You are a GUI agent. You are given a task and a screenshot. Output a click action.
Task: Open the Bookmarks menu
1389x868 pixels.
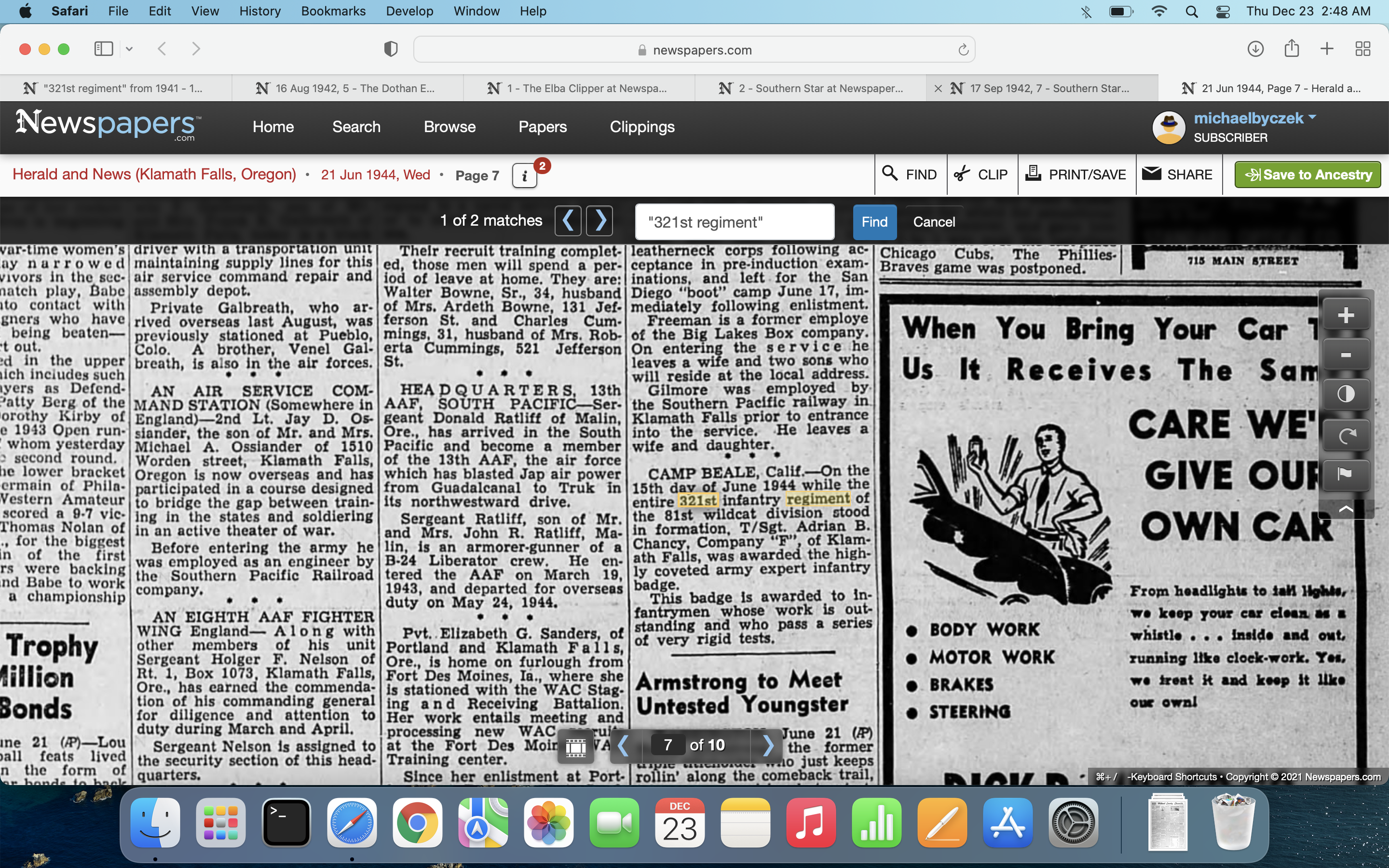tap(333, 11)
